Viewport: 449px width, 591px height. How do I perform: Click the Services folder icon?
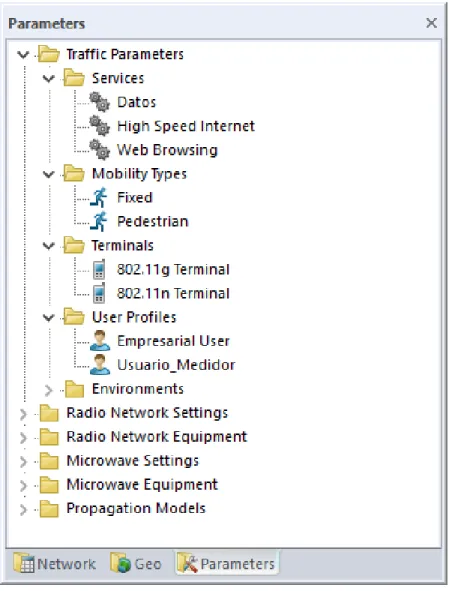74,78
